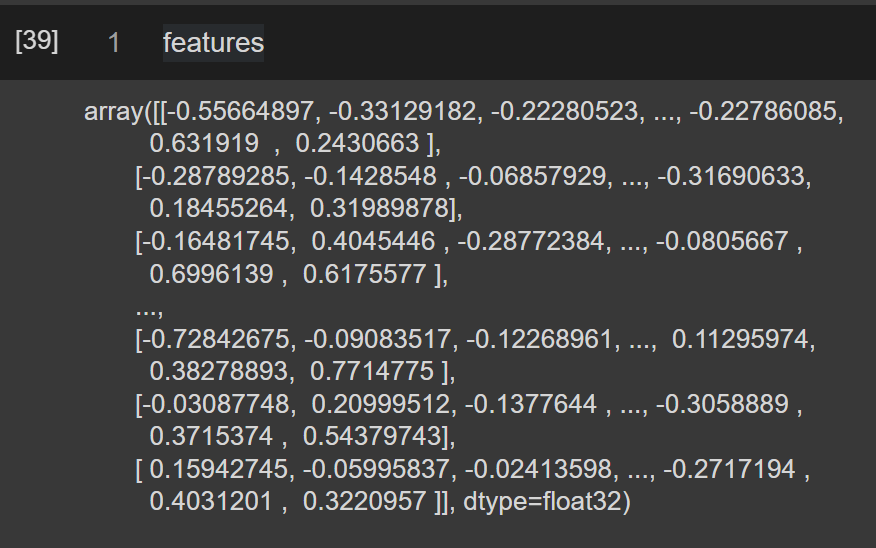Click the value -0.28772384 in the output

[531, 241]
